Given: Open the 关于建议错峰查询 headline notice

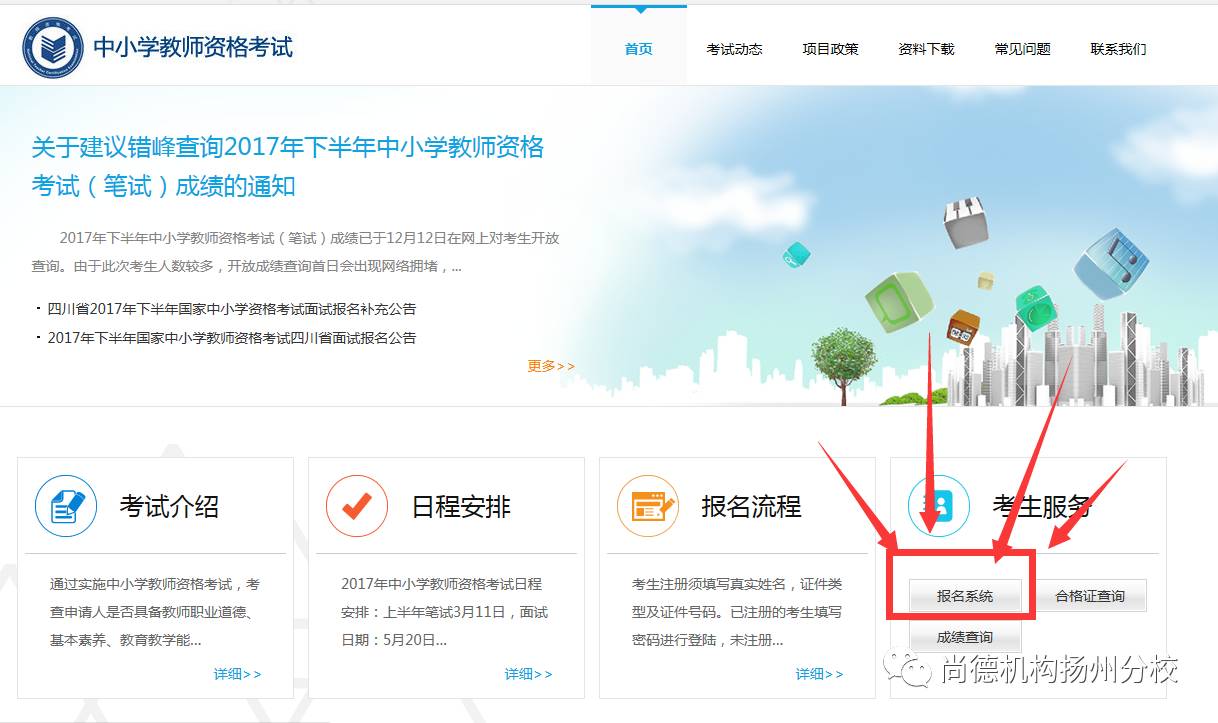Looking at the screenshot, I should click(x=288, y=166).
